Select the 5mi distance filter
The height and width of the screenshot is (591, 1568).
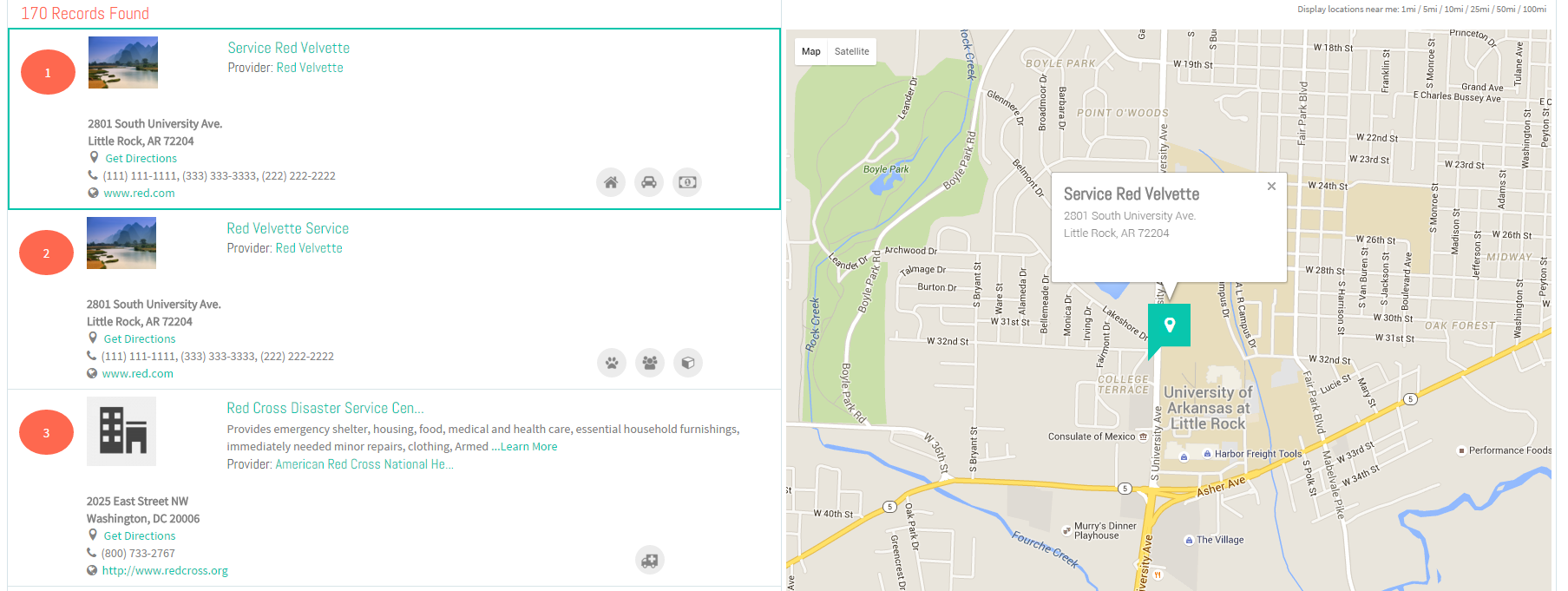pos(1430,10)
